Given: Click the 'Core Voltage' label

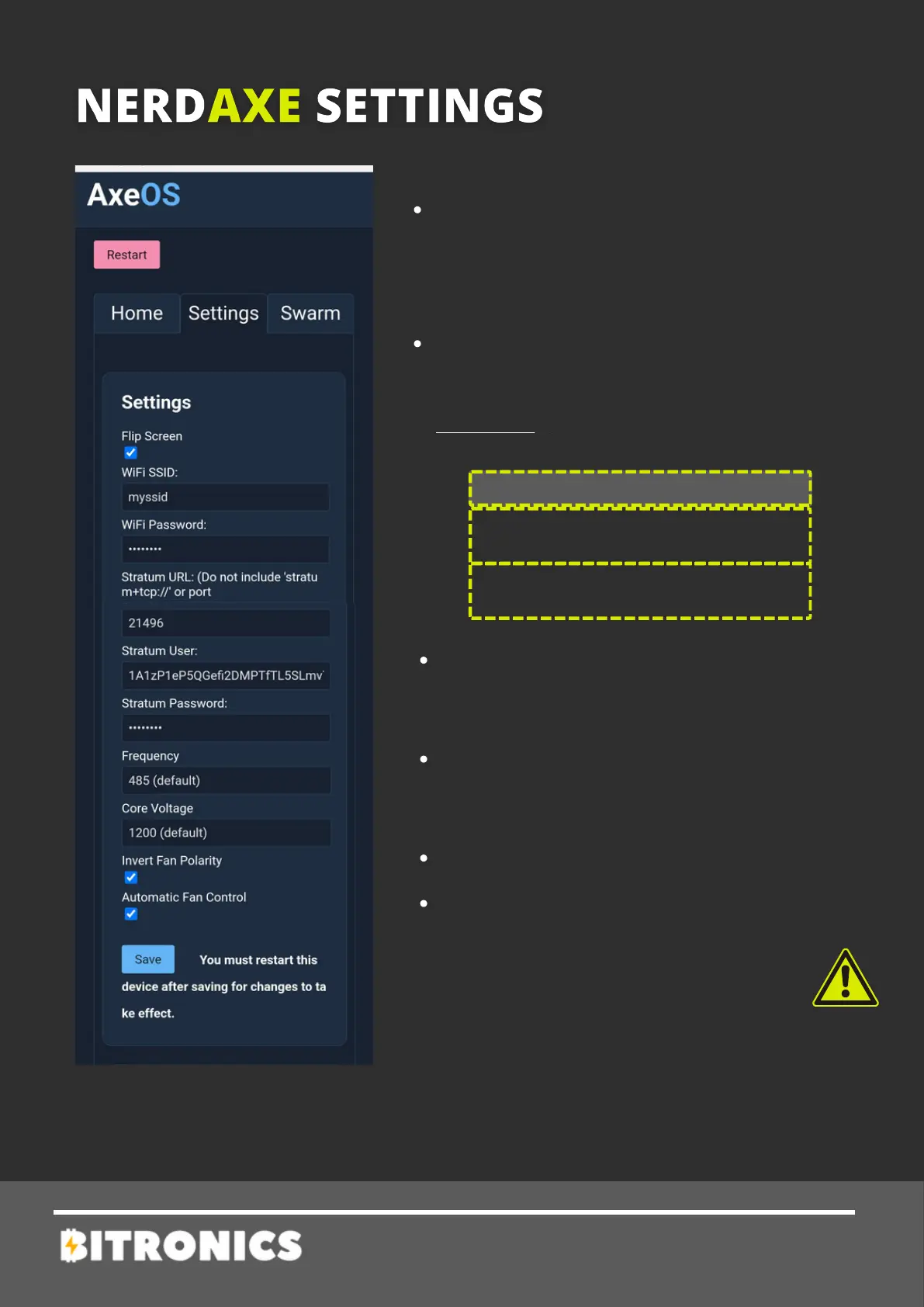Looking at the screenshot, I should click(x=157, y=808).
